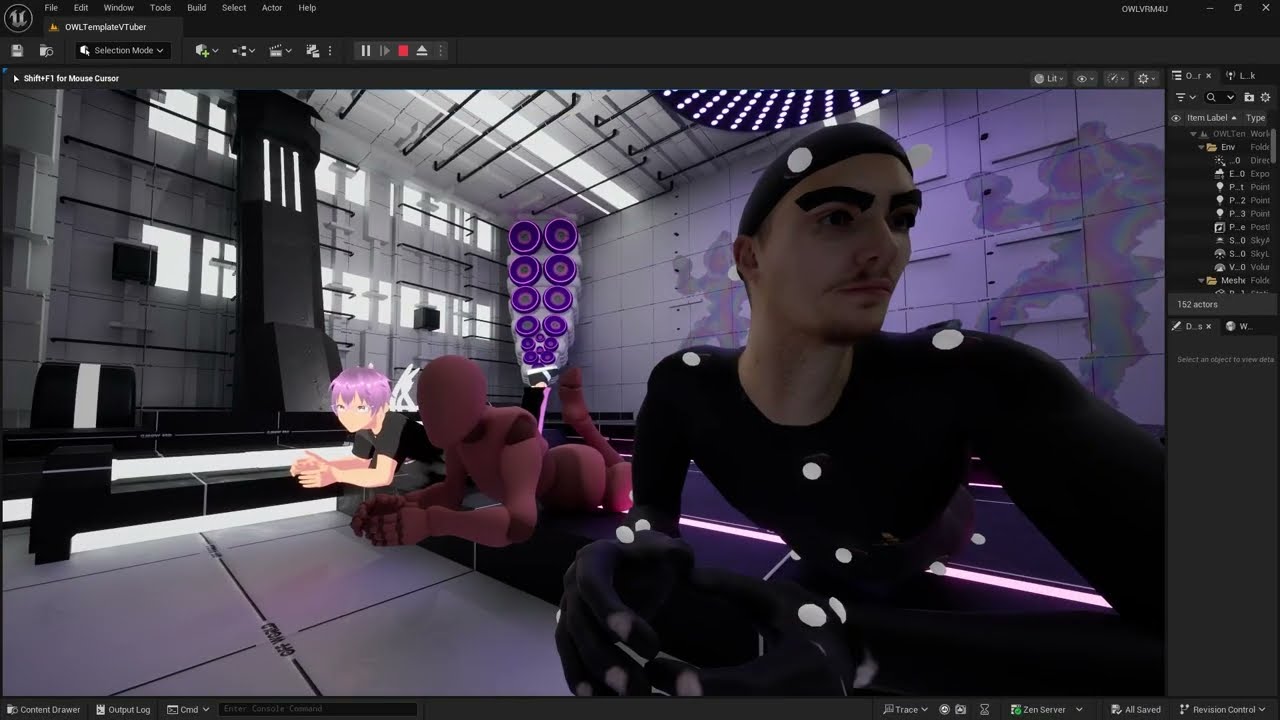
Task: Save the current level with the disk icon
Action: tap(17, 50)
